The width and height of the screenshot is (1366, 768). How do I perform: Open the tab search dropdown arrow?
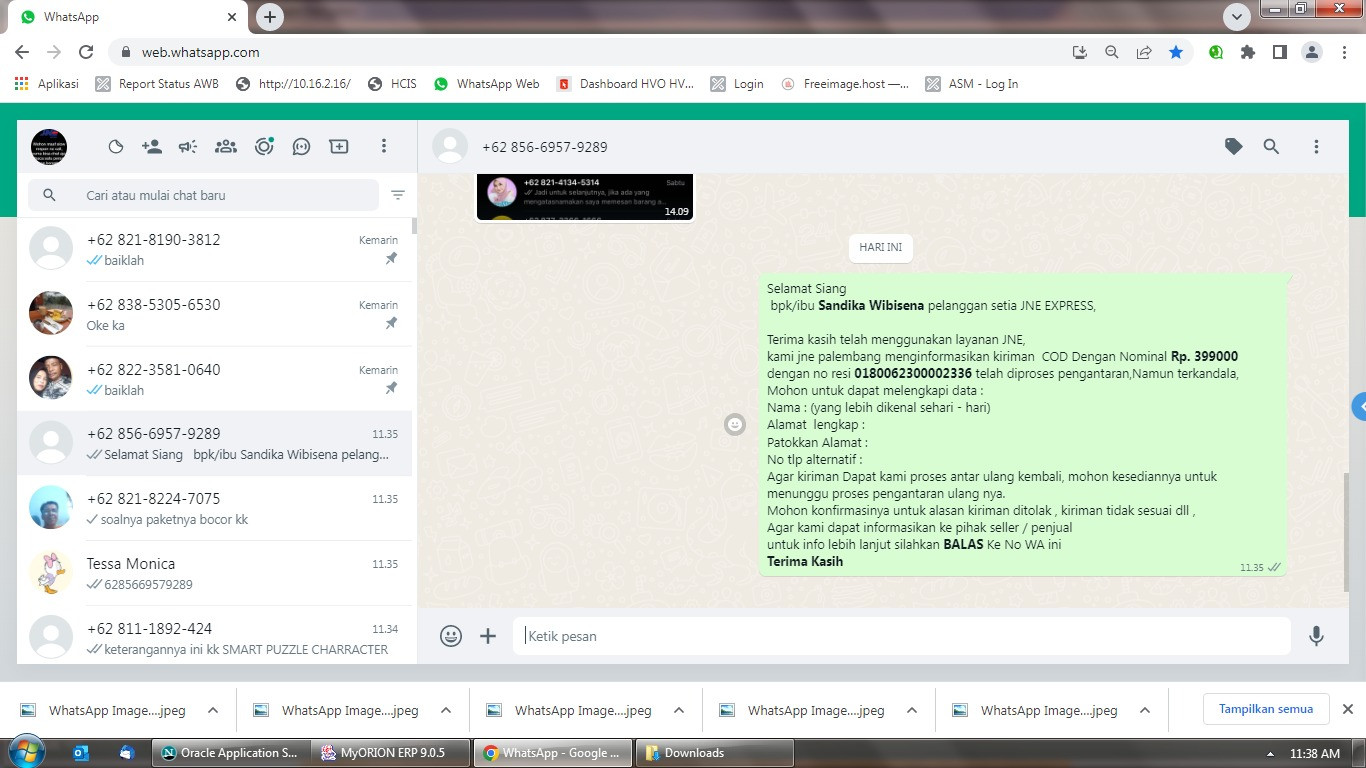point(1237,16)
